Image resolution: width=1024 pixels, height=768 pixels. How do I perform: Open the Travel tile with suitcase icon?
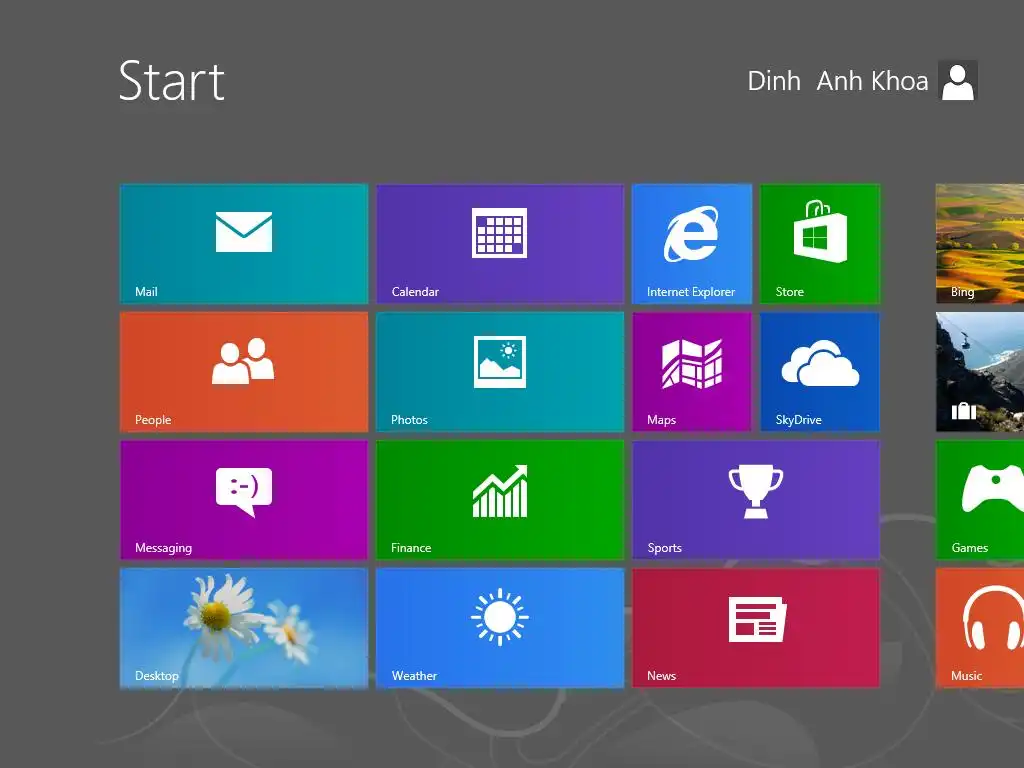[x=980, y=372]
